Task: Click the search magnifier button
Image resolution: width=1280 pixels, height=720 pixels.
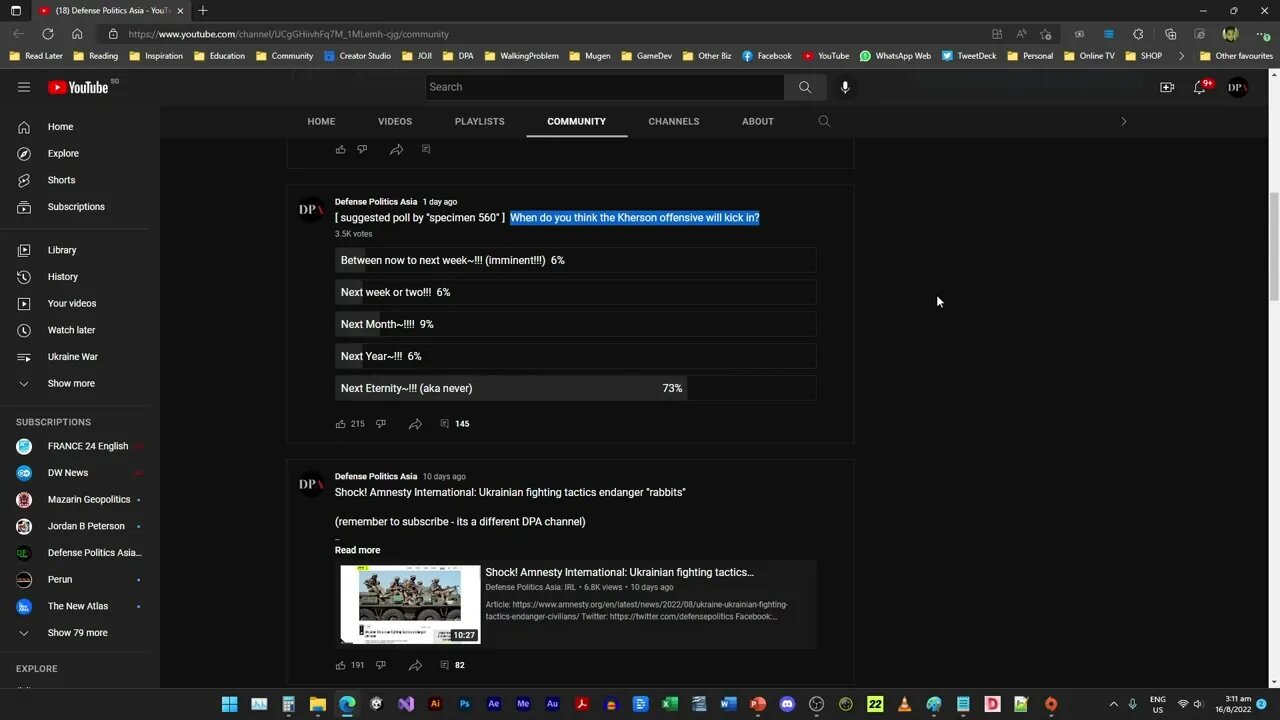Action: pos(805,87)
